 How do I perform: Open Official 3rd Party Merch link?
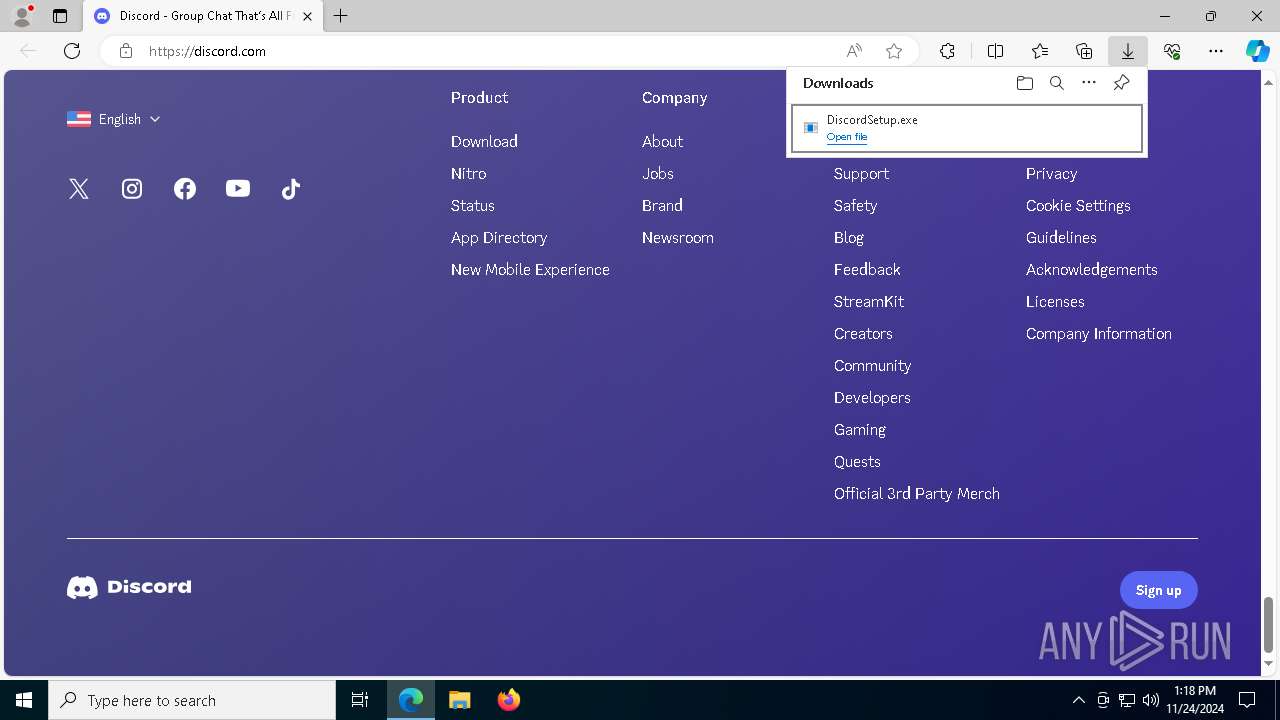coord(916,493)
